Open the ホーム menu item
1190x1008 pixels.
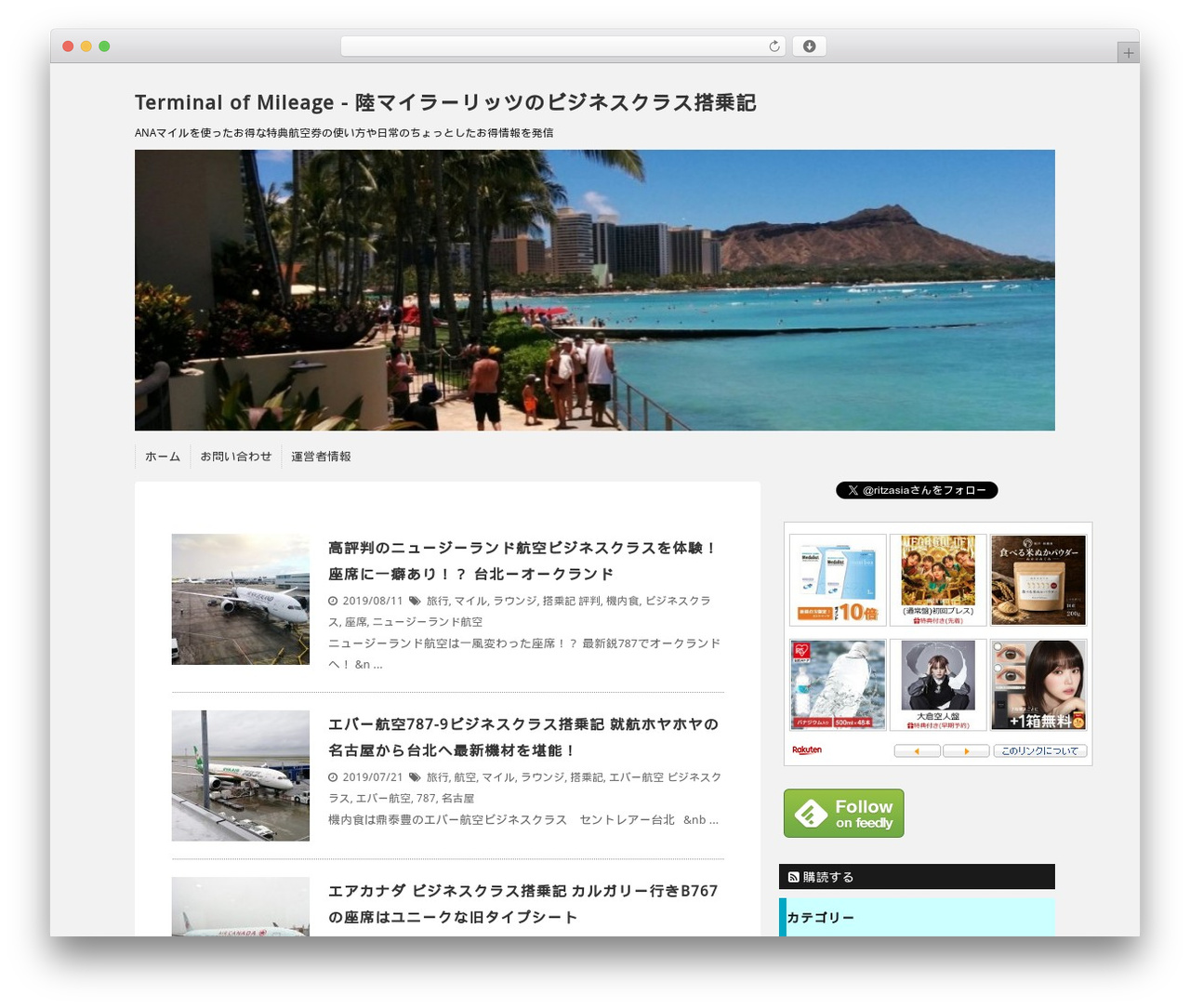point(163,457)
